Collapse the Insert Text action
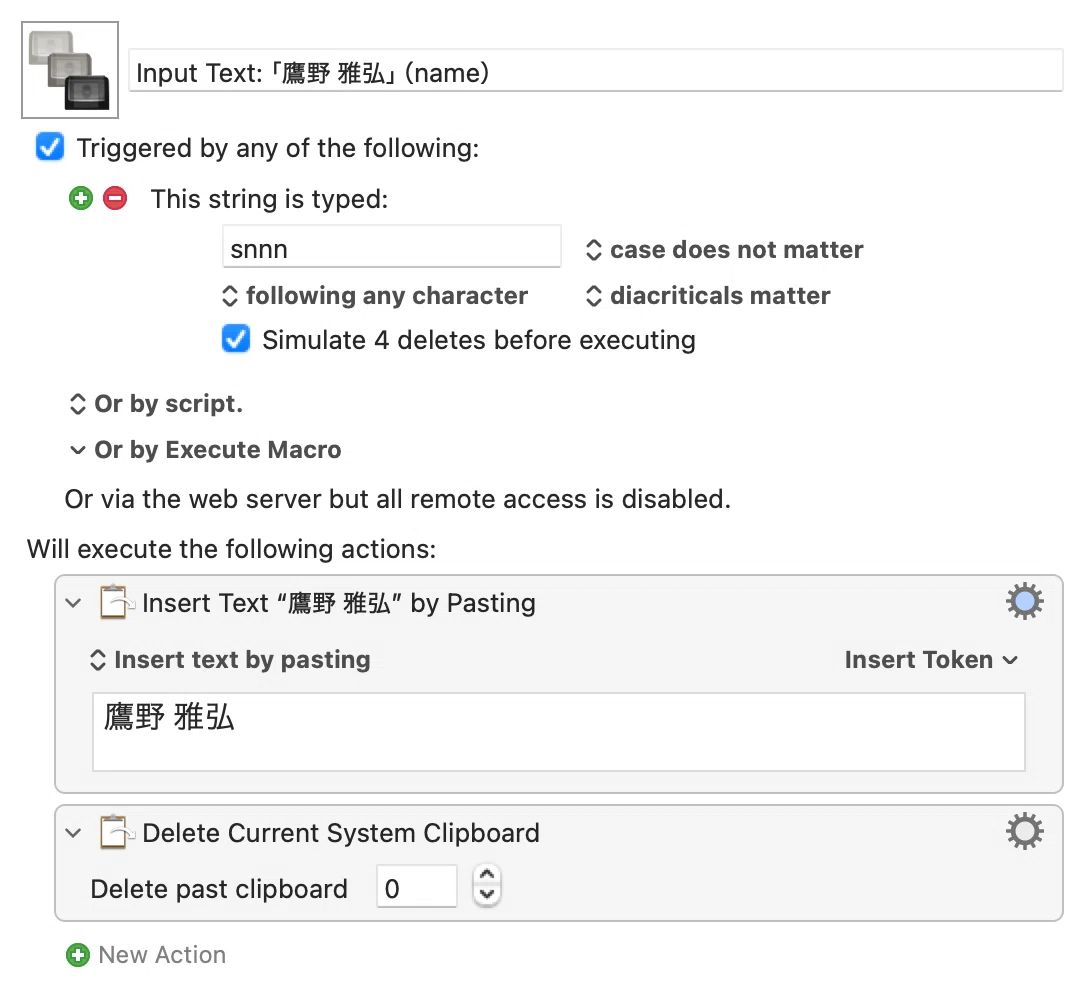Image resolution: width=1084 pixels, height=988 pixels. (x=73, y=603)
